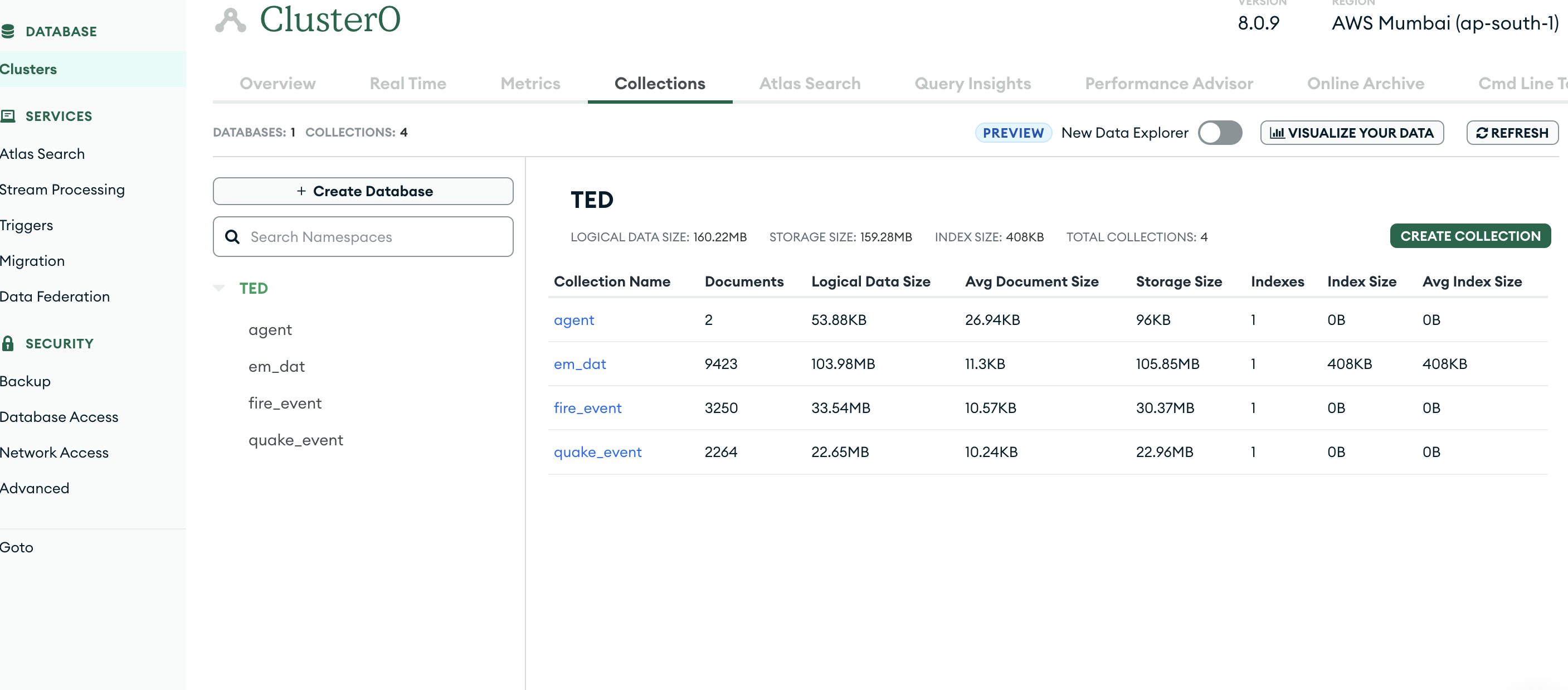Select agent collection in the tree
This screenshot has height=690, width=1568.
tap(270, 329)
